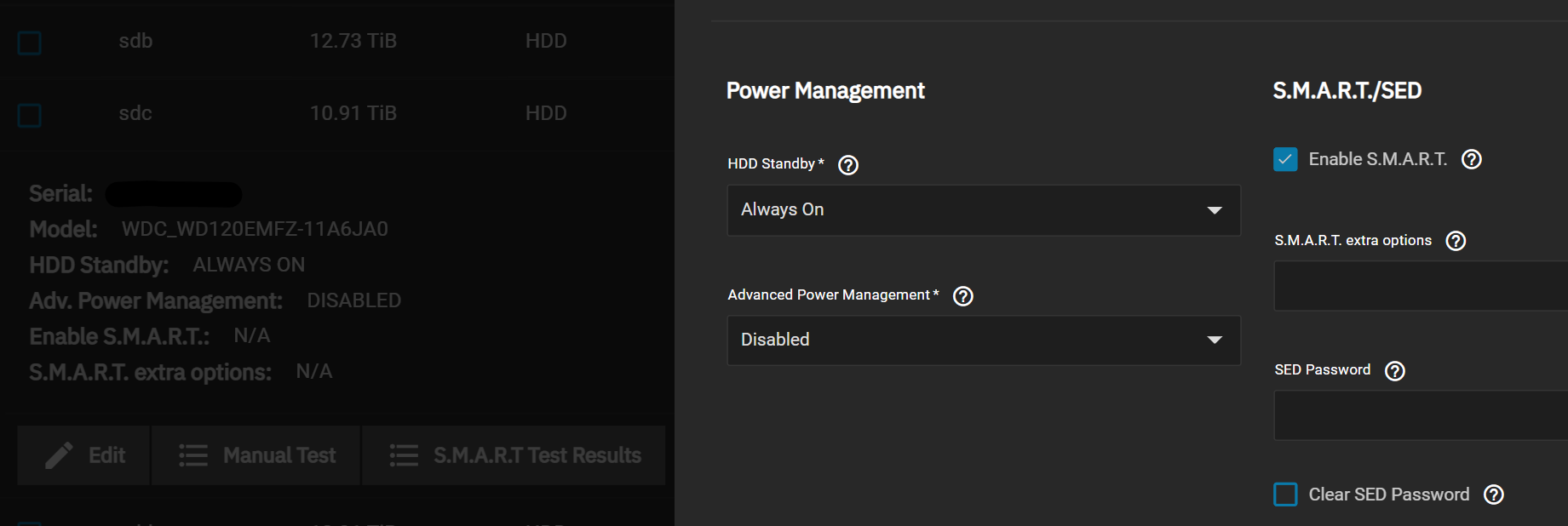This screenshot has height=526, width=1568.
Task: Click the HDD type of sdc row
Action: click(546, 113)
